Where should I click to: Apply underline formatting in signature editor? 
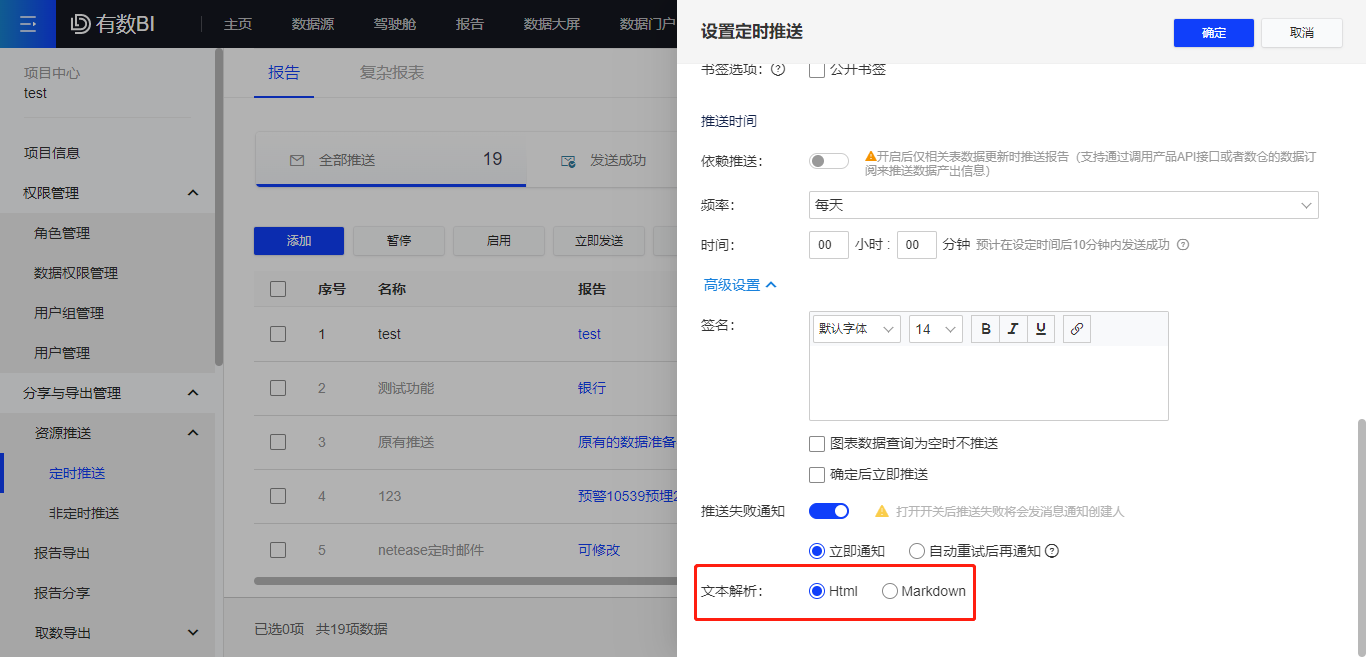[1041, 329]
